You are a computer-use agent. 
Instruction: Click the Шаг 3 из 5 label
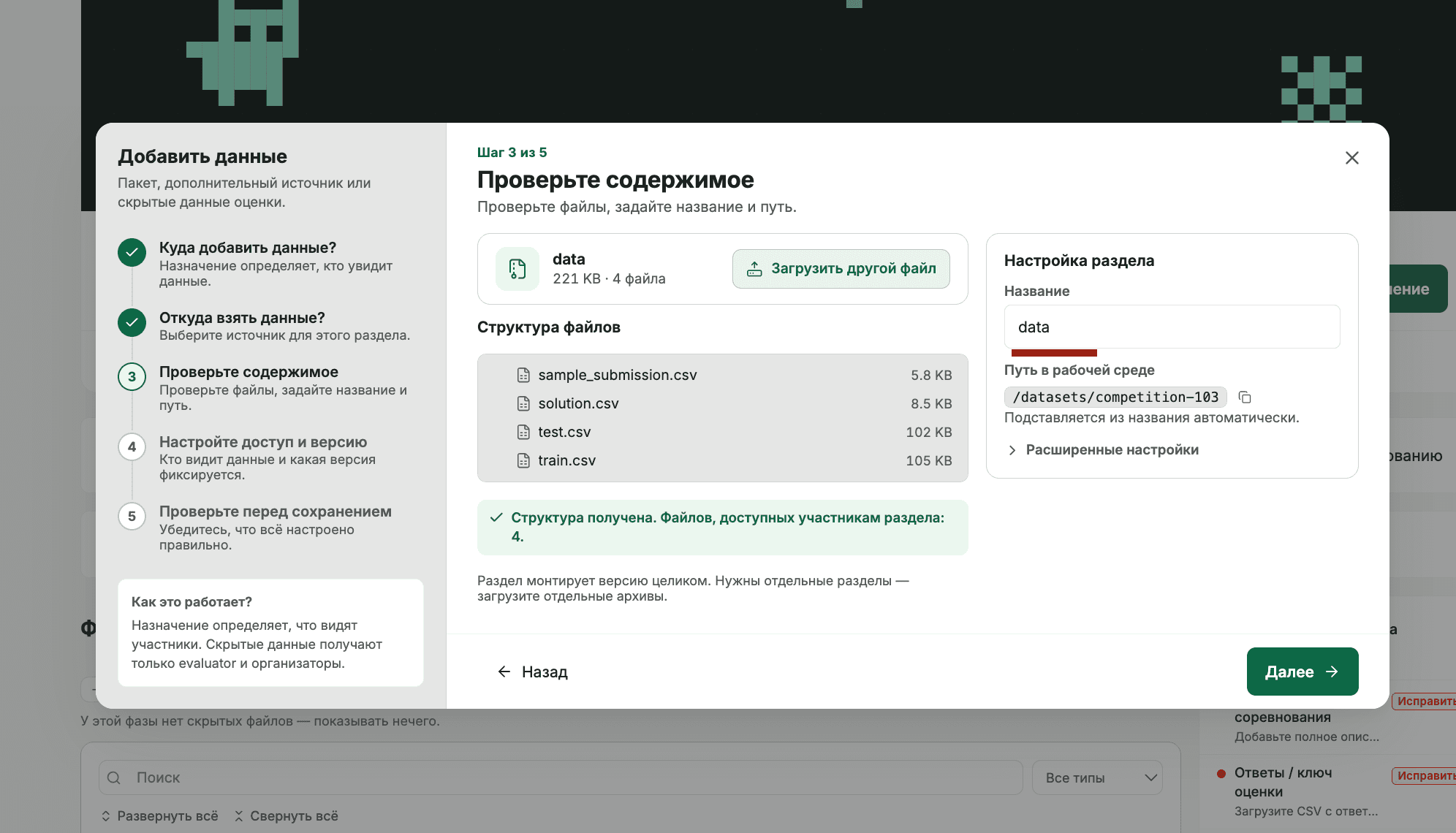point(512,152)
